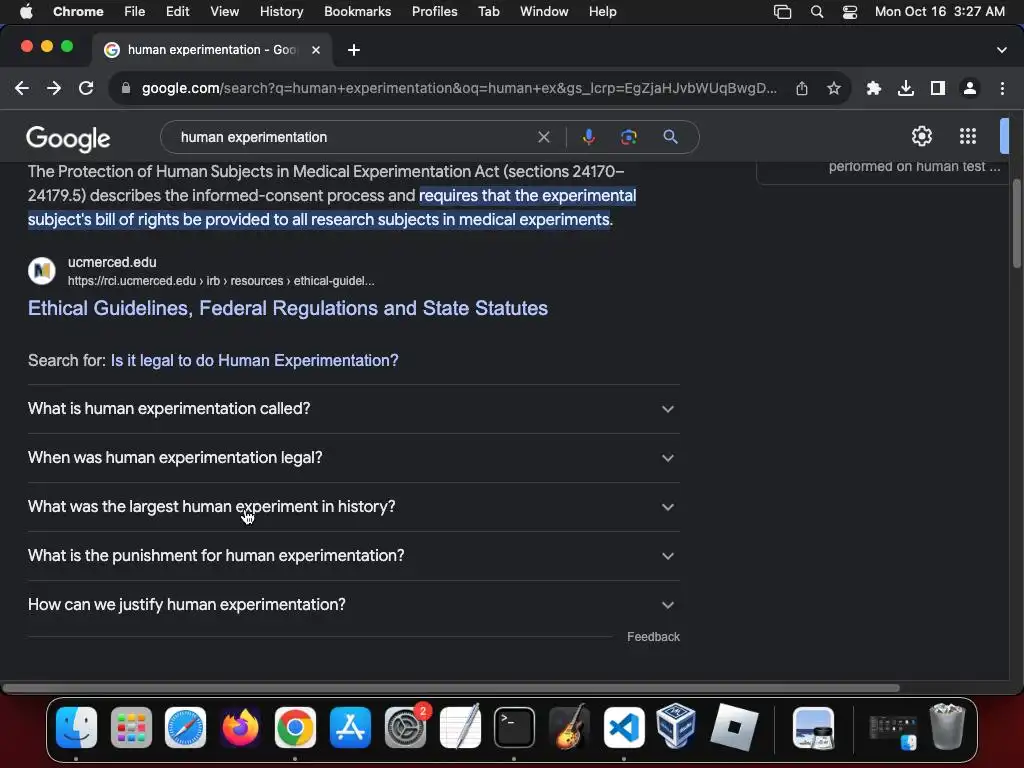
Task: Open the Profiles menu
Action: [x=434, y=12]
